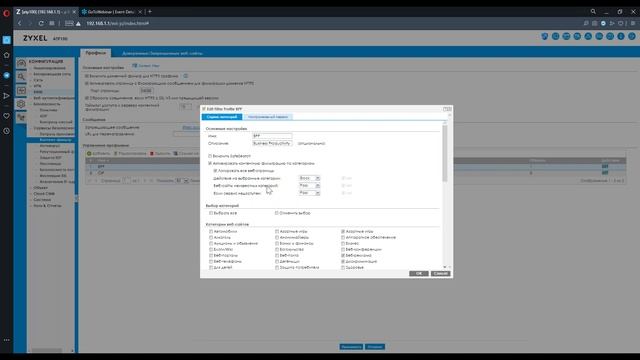Reload the page with the refresh icon

(x=41, y=24)
